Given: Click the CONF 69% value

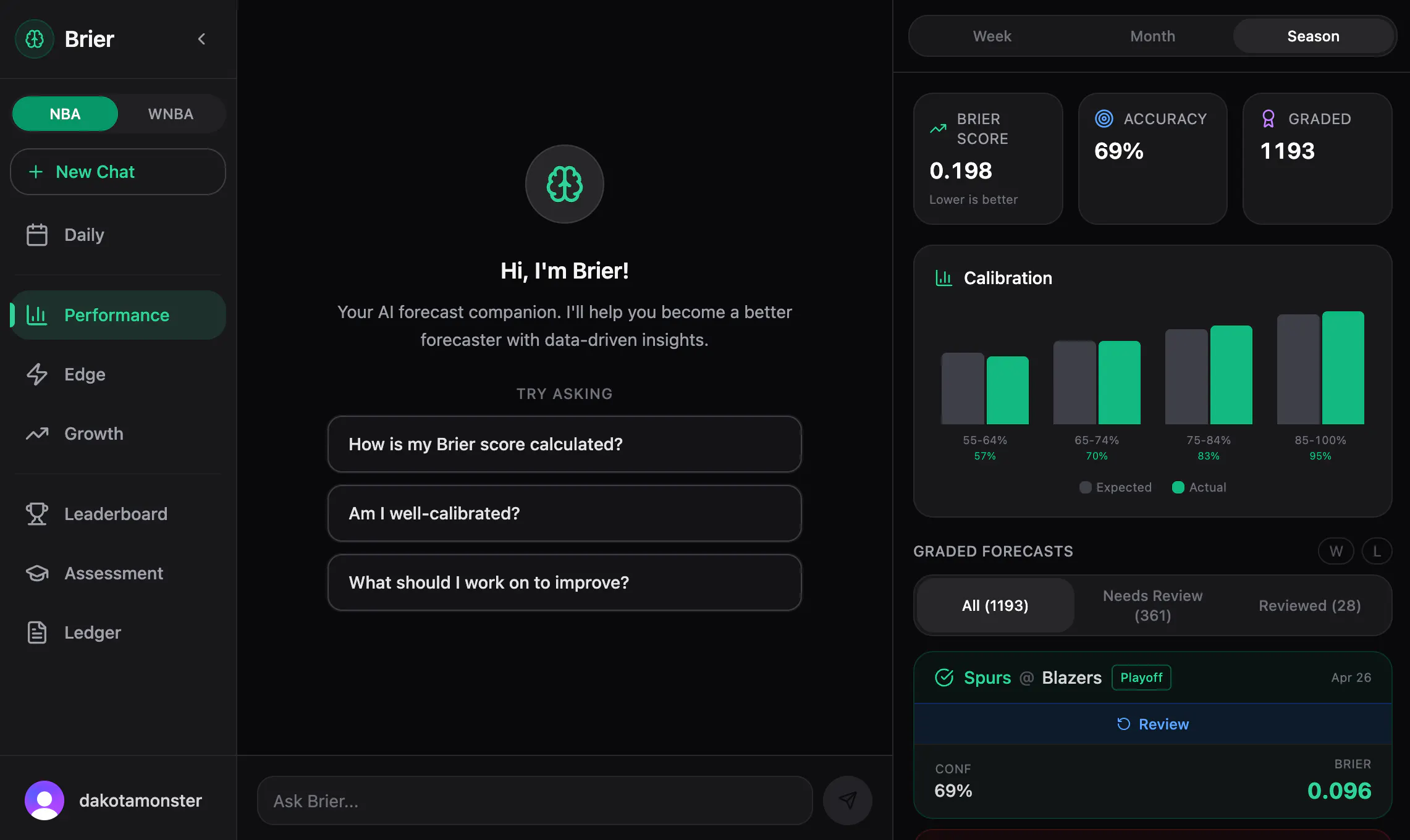Looking at the screenshot, I should (x=953, y=791).
